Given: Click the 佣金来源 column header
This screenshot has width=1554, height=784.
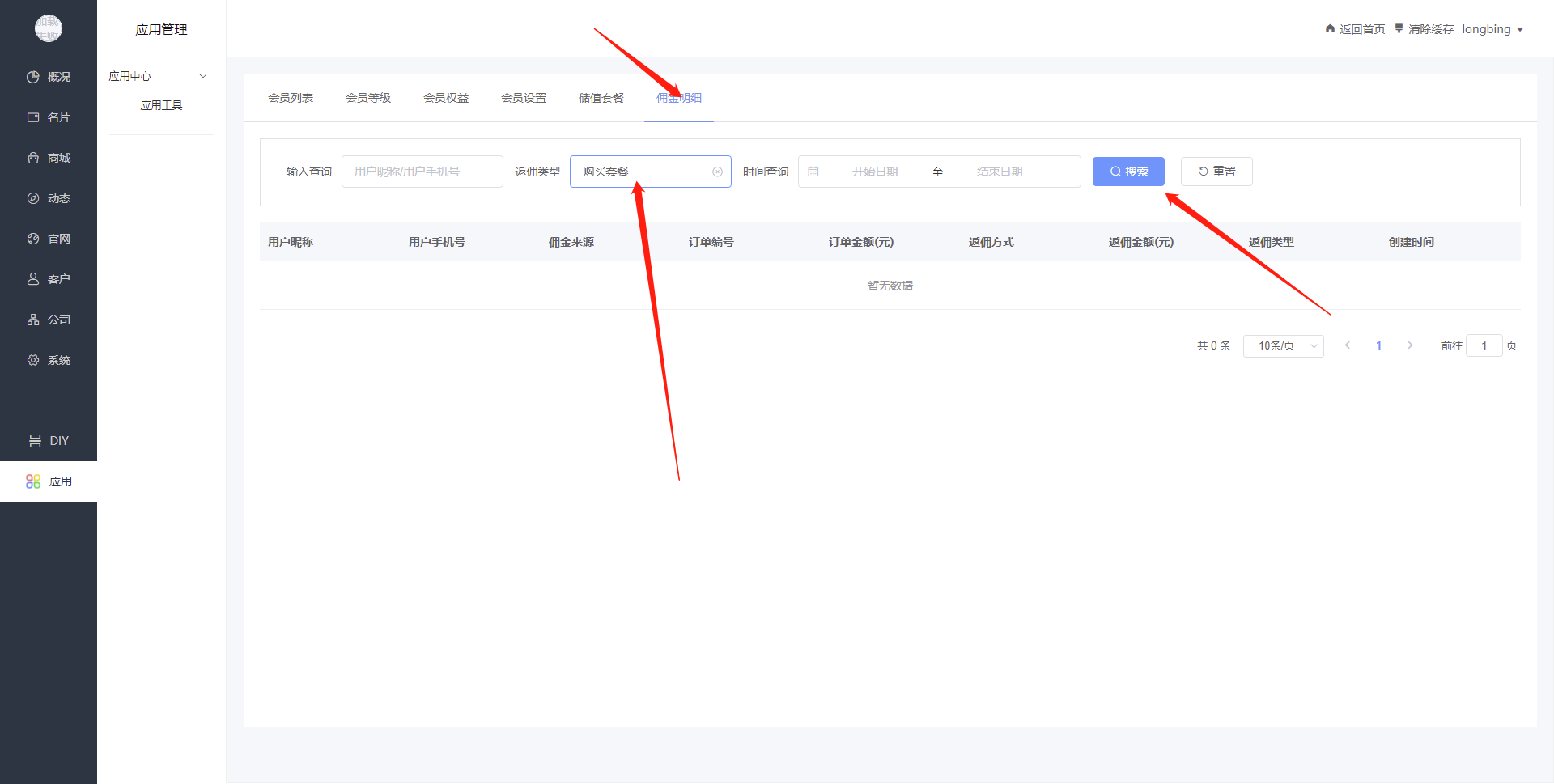Looking at the screenshot, I should tap(571, 242).
